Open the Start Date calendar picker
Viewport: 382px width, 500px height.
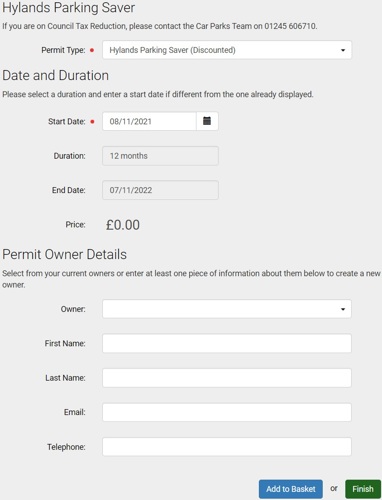click(207, 121)
